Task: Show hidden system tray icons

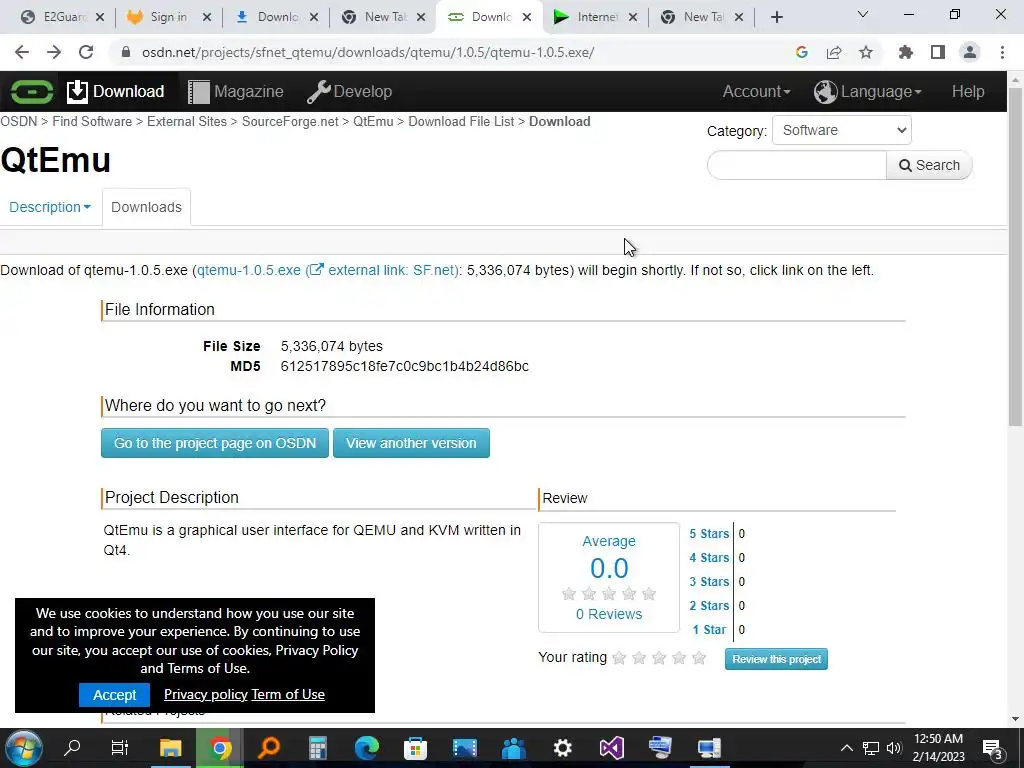Action: [846, 748]
